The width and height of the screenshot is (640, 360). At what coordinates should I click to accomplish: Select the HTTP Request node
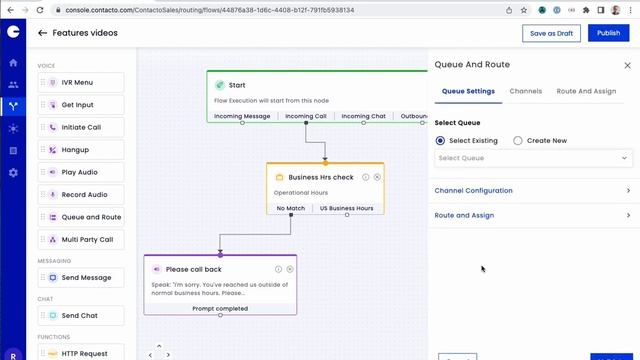click(x=81, y=353)
